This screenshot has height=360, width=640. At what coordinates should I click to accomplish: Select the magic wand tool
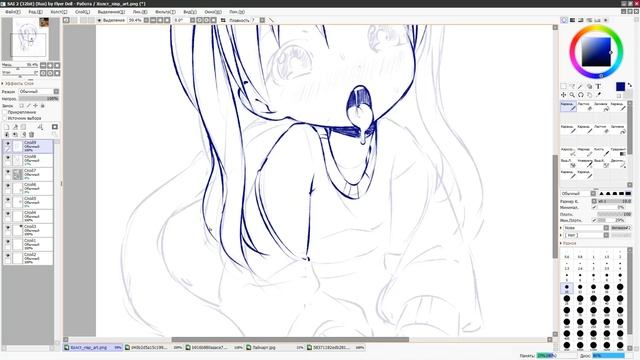click(581, 87)
